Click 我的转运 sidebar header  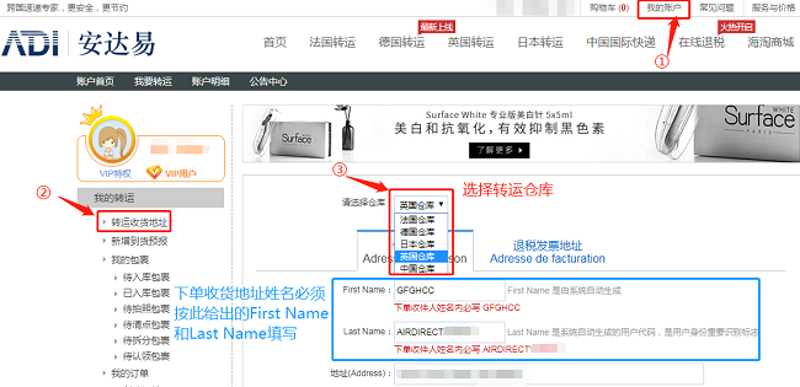(151, 198)
